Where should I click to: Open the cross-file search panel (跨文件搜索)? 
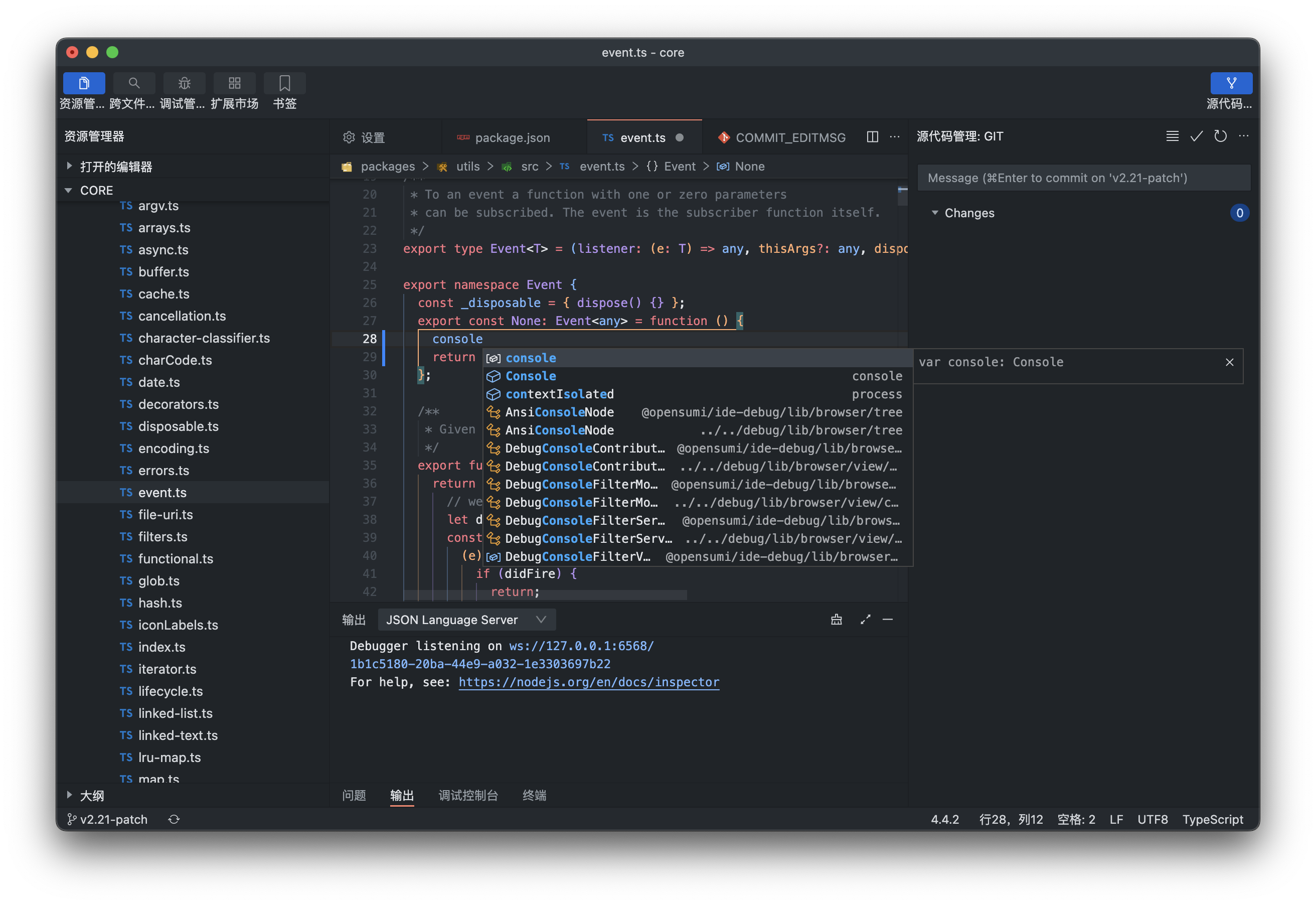pyautogui.click(x=134, y=83)
